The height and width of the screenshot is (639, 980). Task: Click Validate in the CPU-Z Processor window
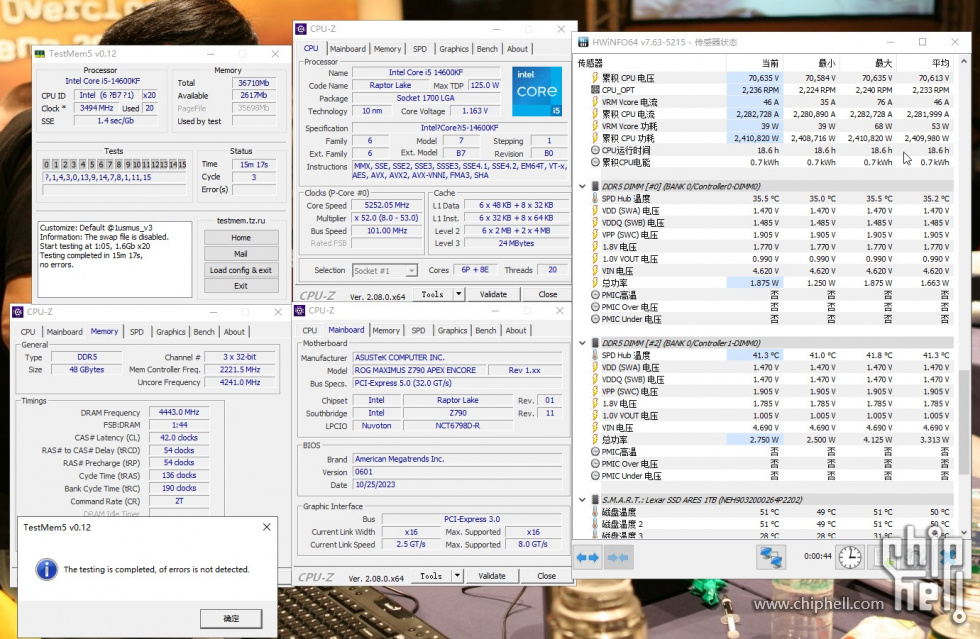[493, 294]
